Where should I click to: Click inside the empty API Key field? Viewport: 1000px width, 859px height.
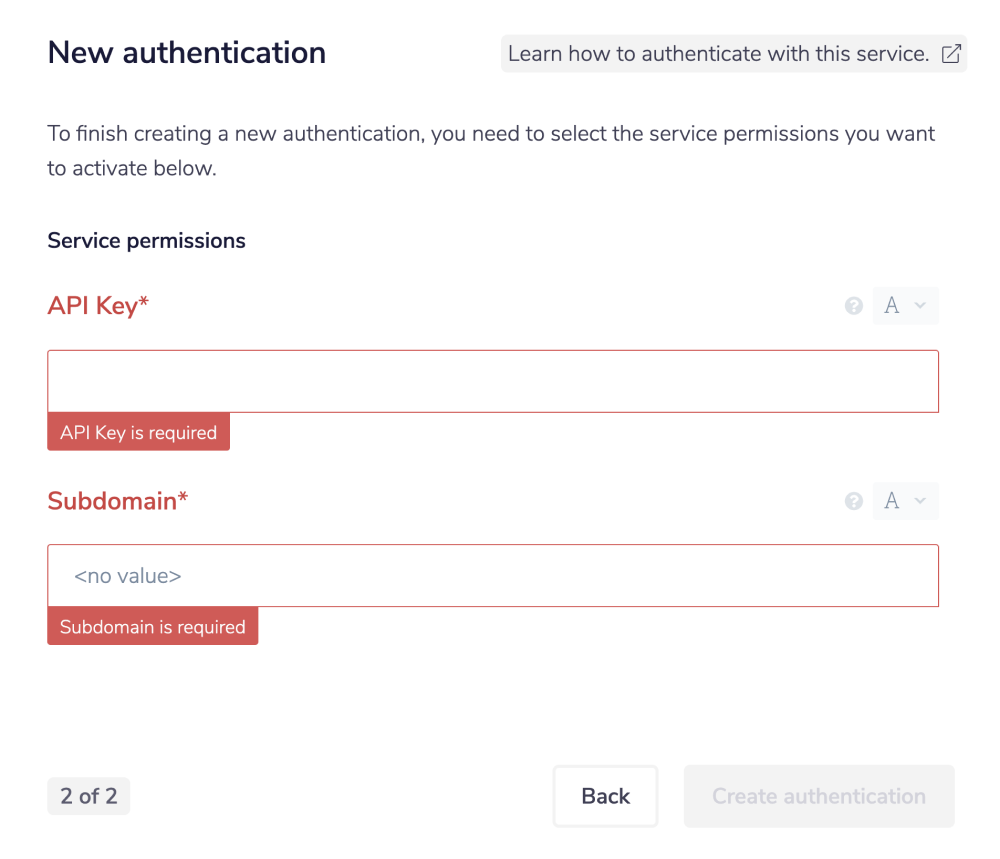493,381
